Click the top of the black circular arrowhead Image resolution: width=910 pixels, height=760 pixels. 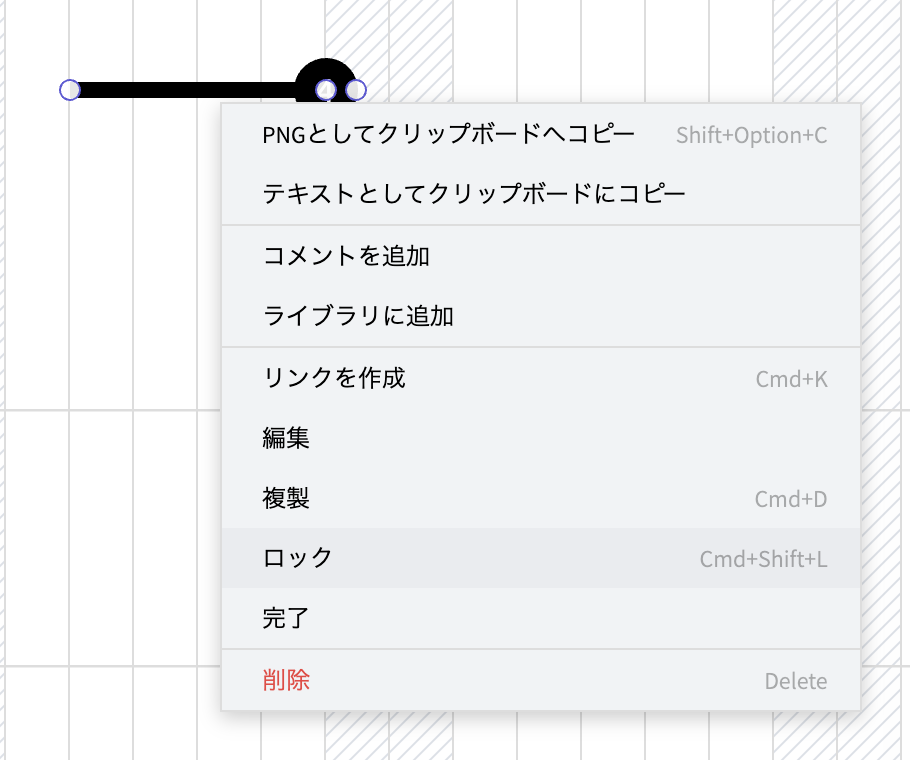325,64
